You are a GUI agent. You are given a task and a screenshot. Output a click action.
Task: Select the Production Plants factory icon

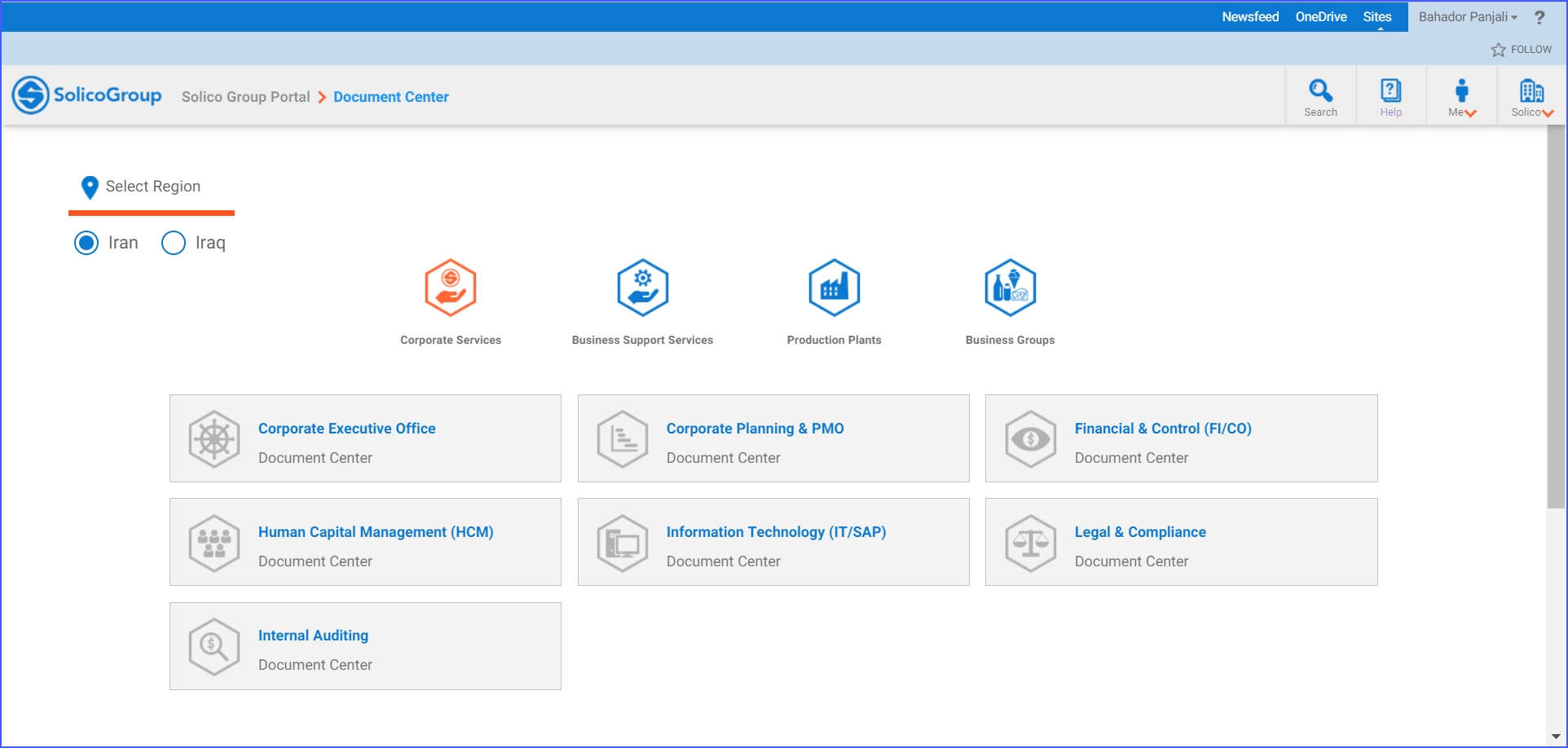pyautogui.click(x=835, y=288)
